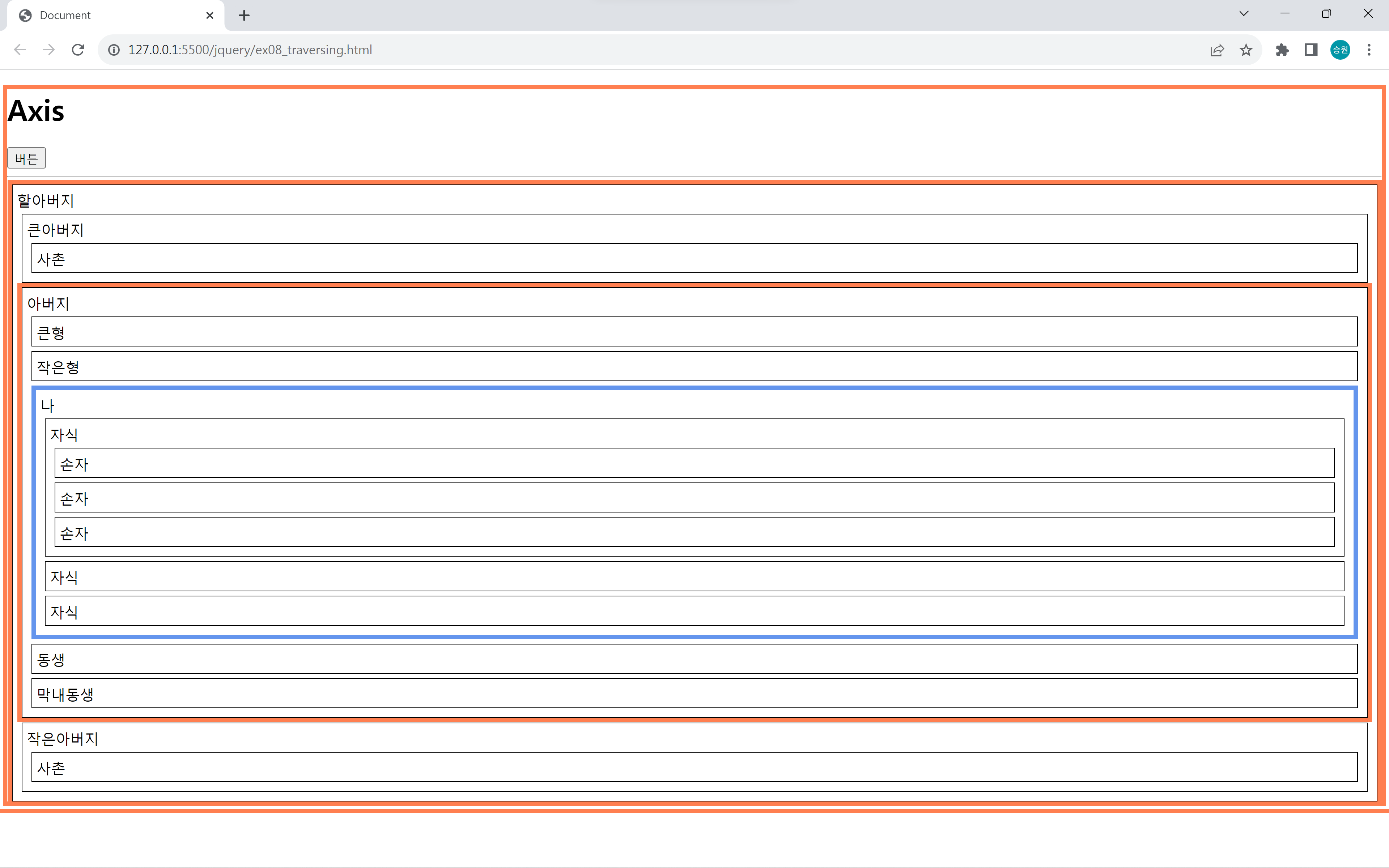Share this page icon
This screenshot has height=868, width=1389.
click(x=1217, y=50)
